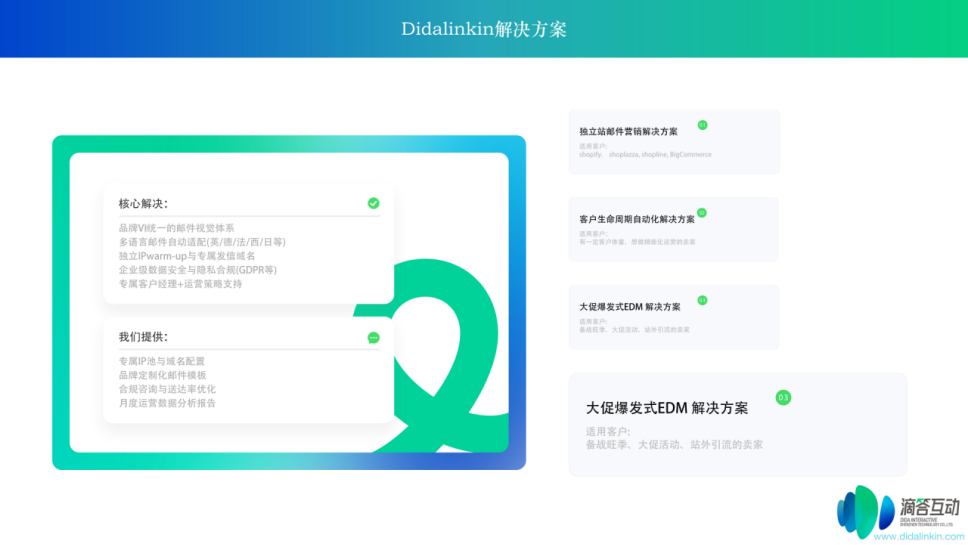Click the 适用客户: label in the enlarged card
Viewport: 968px width, 545px height.
[608, 431]
